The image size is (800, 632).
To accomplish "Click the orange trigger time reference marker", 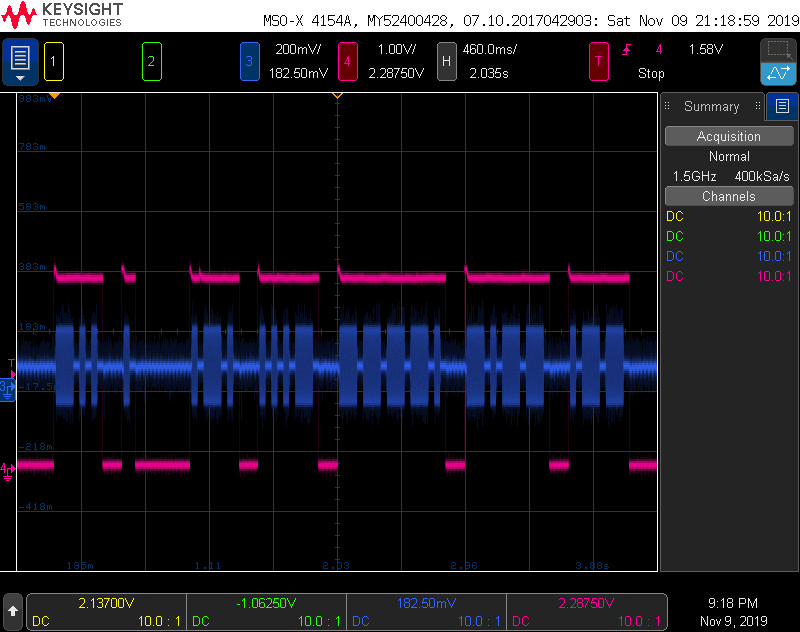I will click(337, 95).
